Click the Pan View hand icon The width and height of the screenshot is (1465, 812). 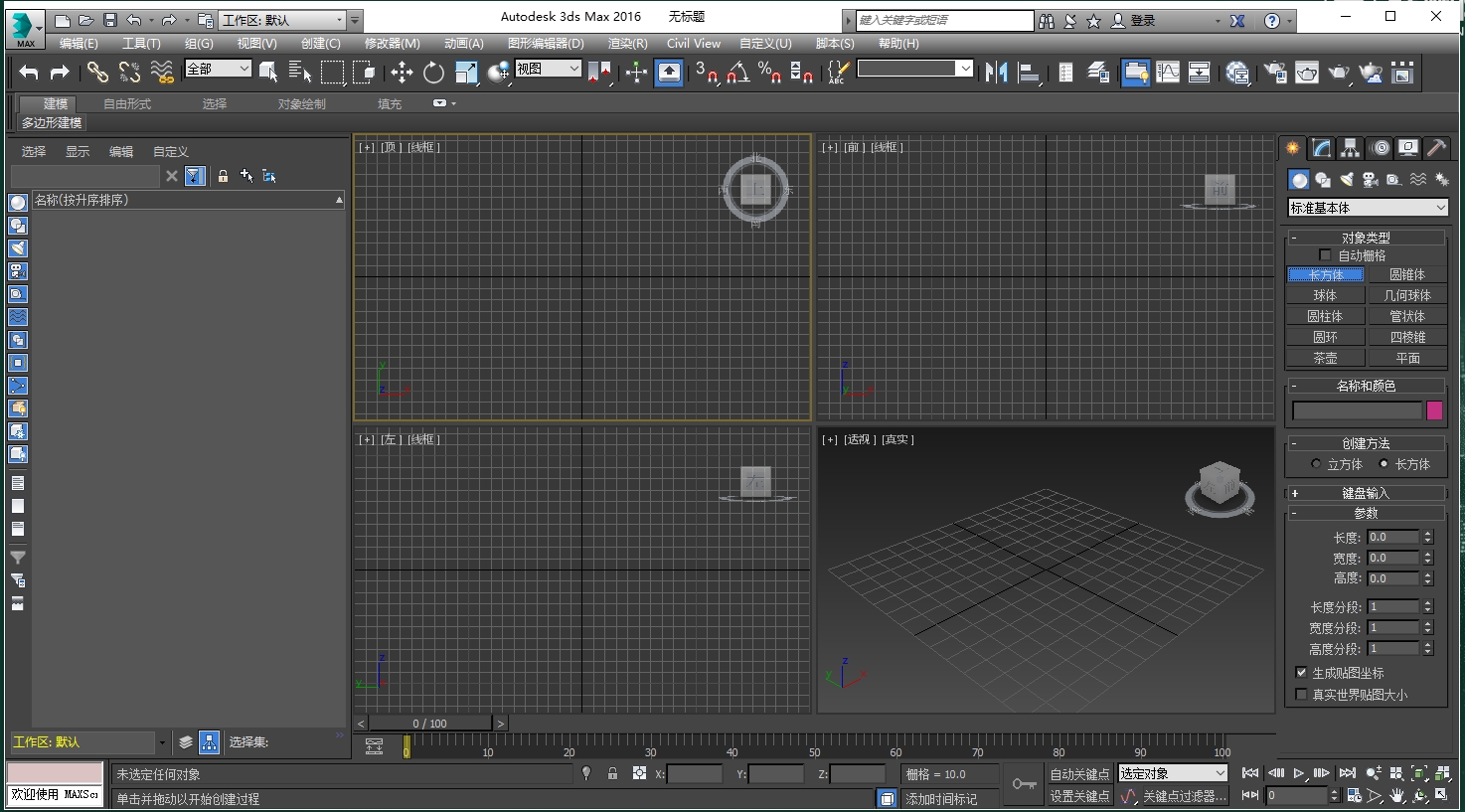coord(1397,796)
